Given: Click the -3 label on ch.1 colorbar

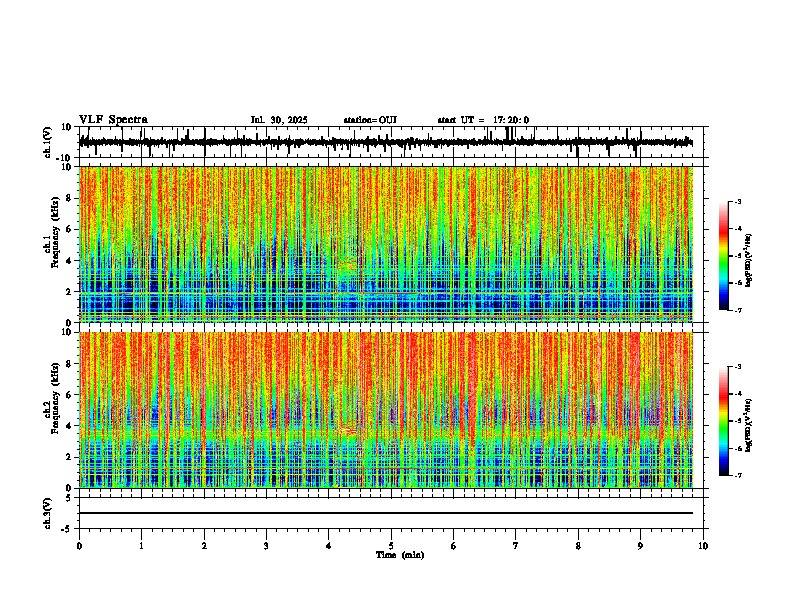Looking at the screenshot, I should click(738, 202).
